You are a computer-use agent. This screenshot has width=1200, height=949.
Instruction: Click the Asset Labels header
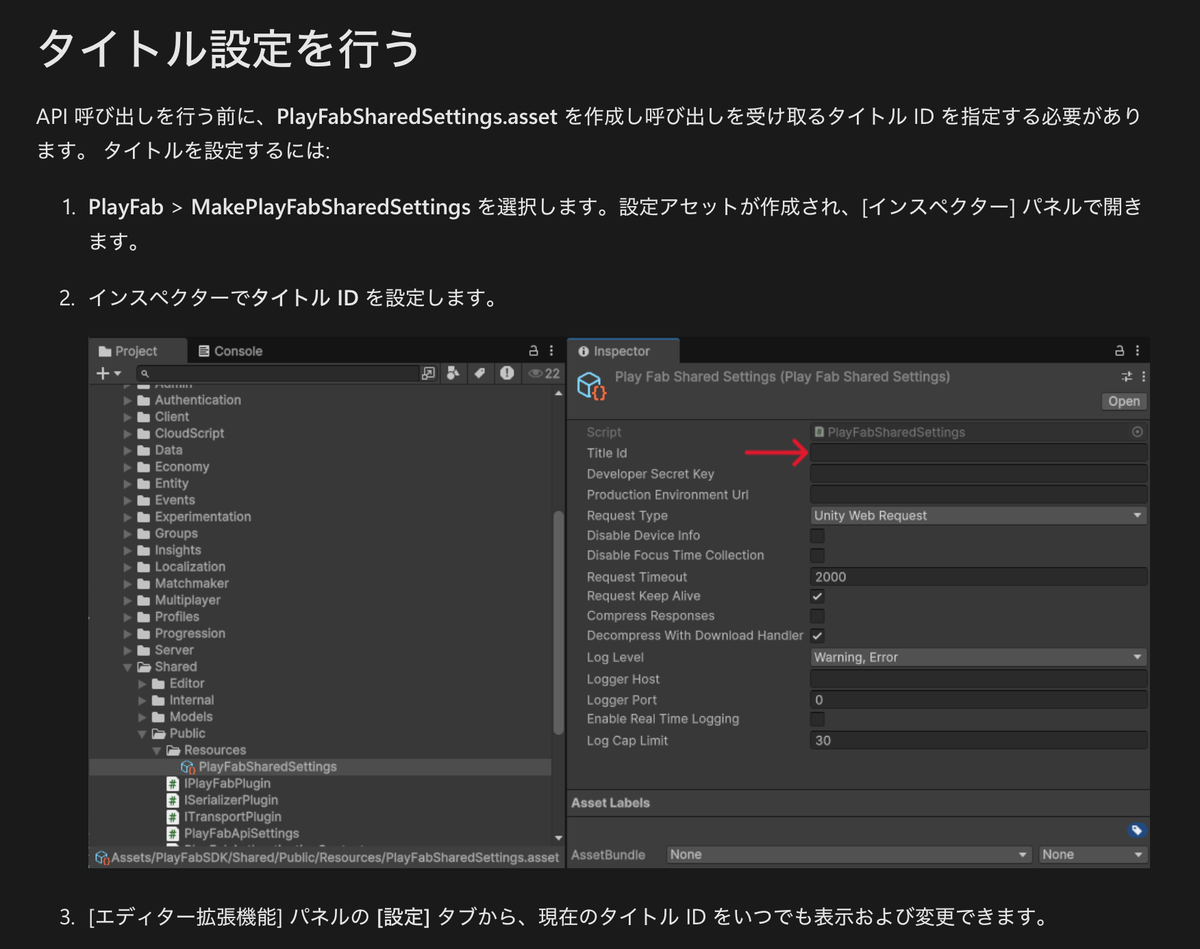[611, 803]
